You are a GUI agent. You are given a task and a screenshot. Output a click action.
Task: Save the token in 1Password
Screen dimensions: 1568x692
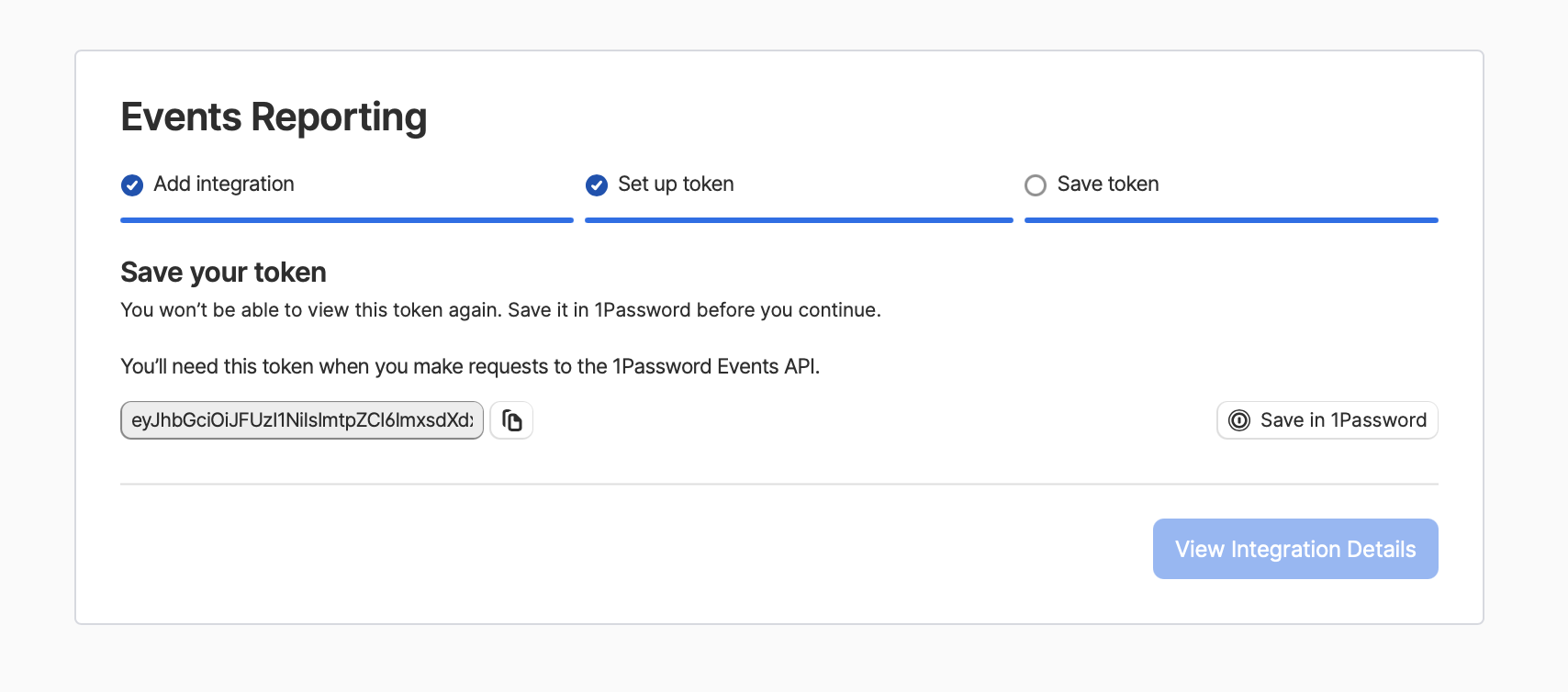[1327, 420]
